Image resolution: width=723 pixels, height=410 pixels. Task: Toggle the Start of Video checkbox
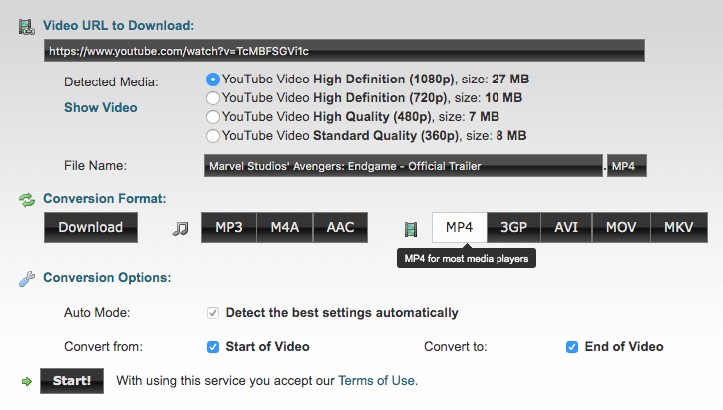click(x=213, y=347)
